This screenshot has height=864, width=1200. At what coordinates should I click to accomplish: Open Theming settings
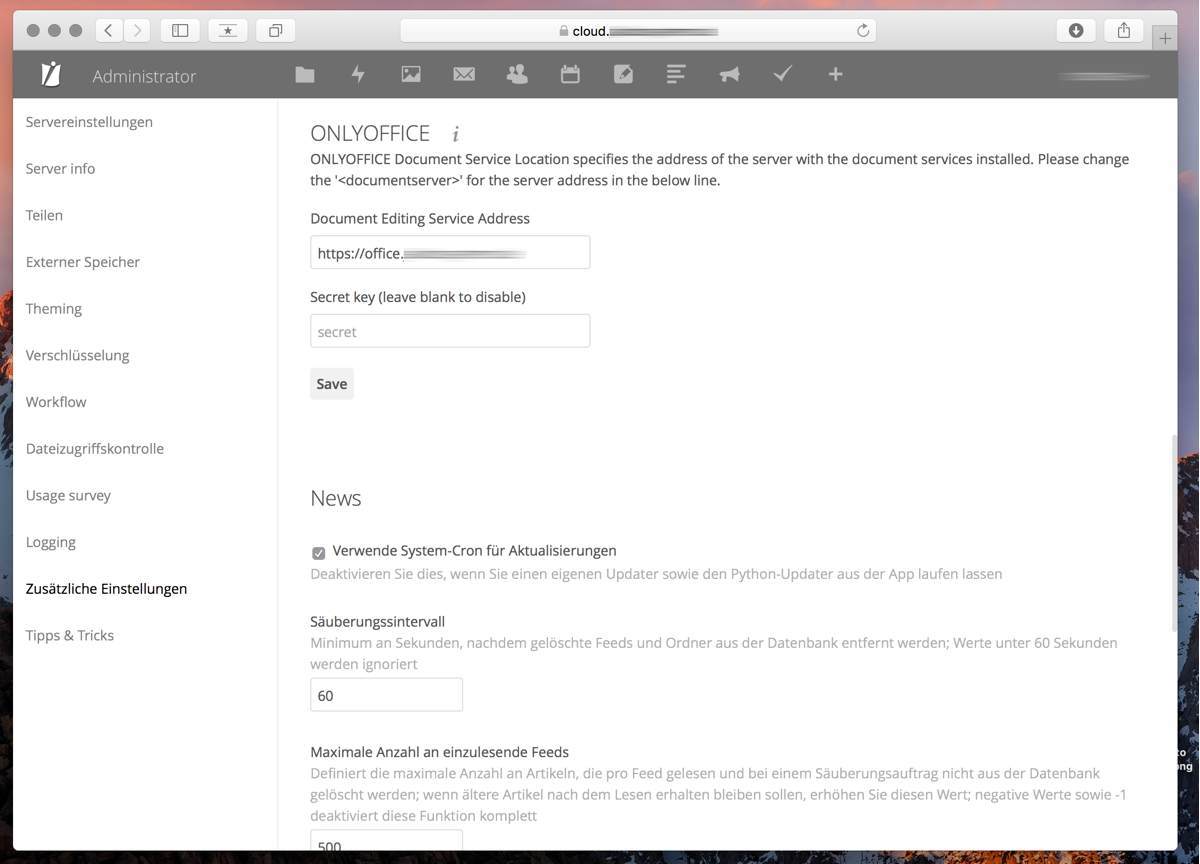click(54, 309)
